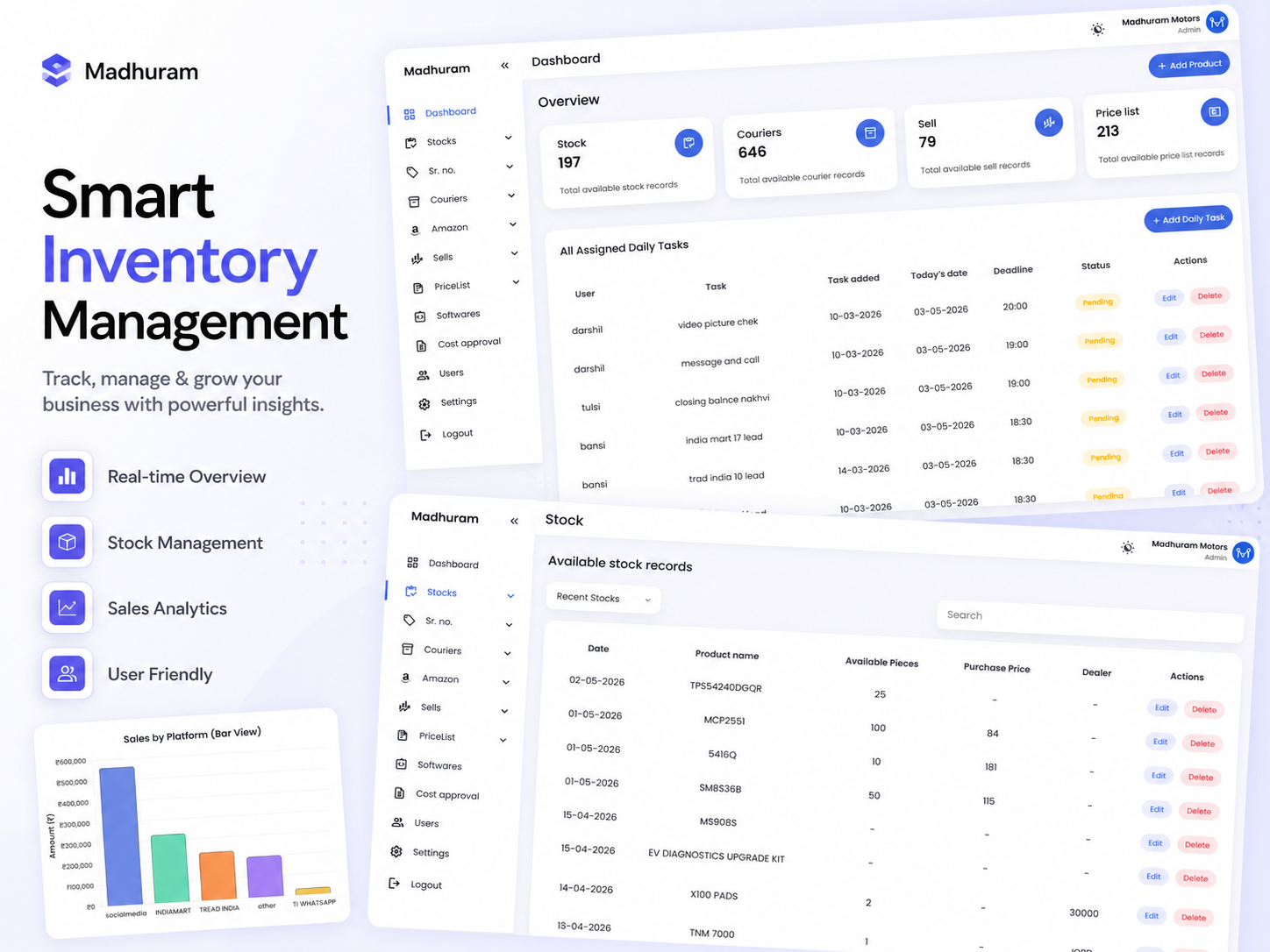Edit the SM8S36B stock record
This screenshot has width=1270, height=952.
click(1157, 810)
